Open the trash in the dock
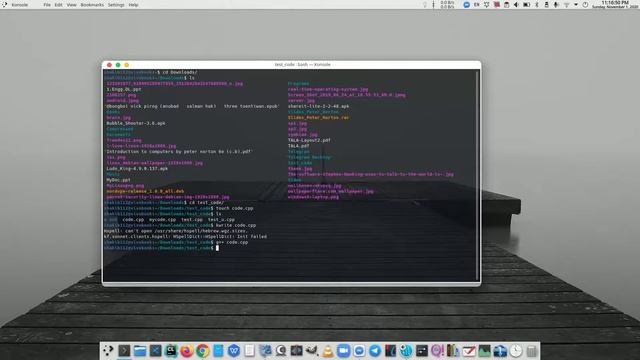The height and width of the screenshot is (360, 640). point(531,351)
